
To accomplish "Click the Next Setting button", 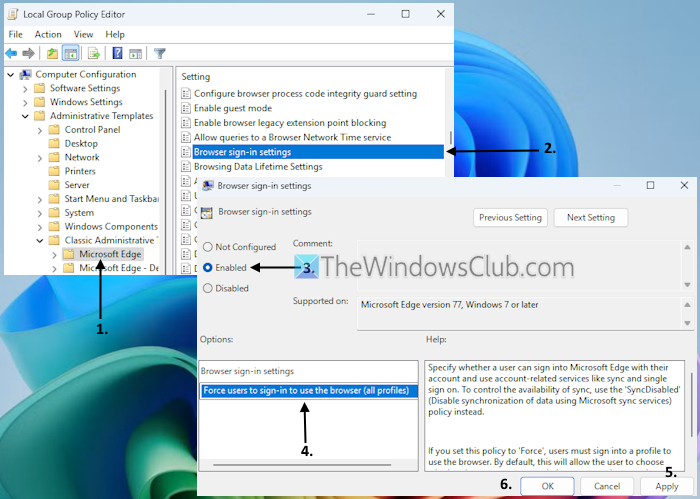I will point(591,218).
